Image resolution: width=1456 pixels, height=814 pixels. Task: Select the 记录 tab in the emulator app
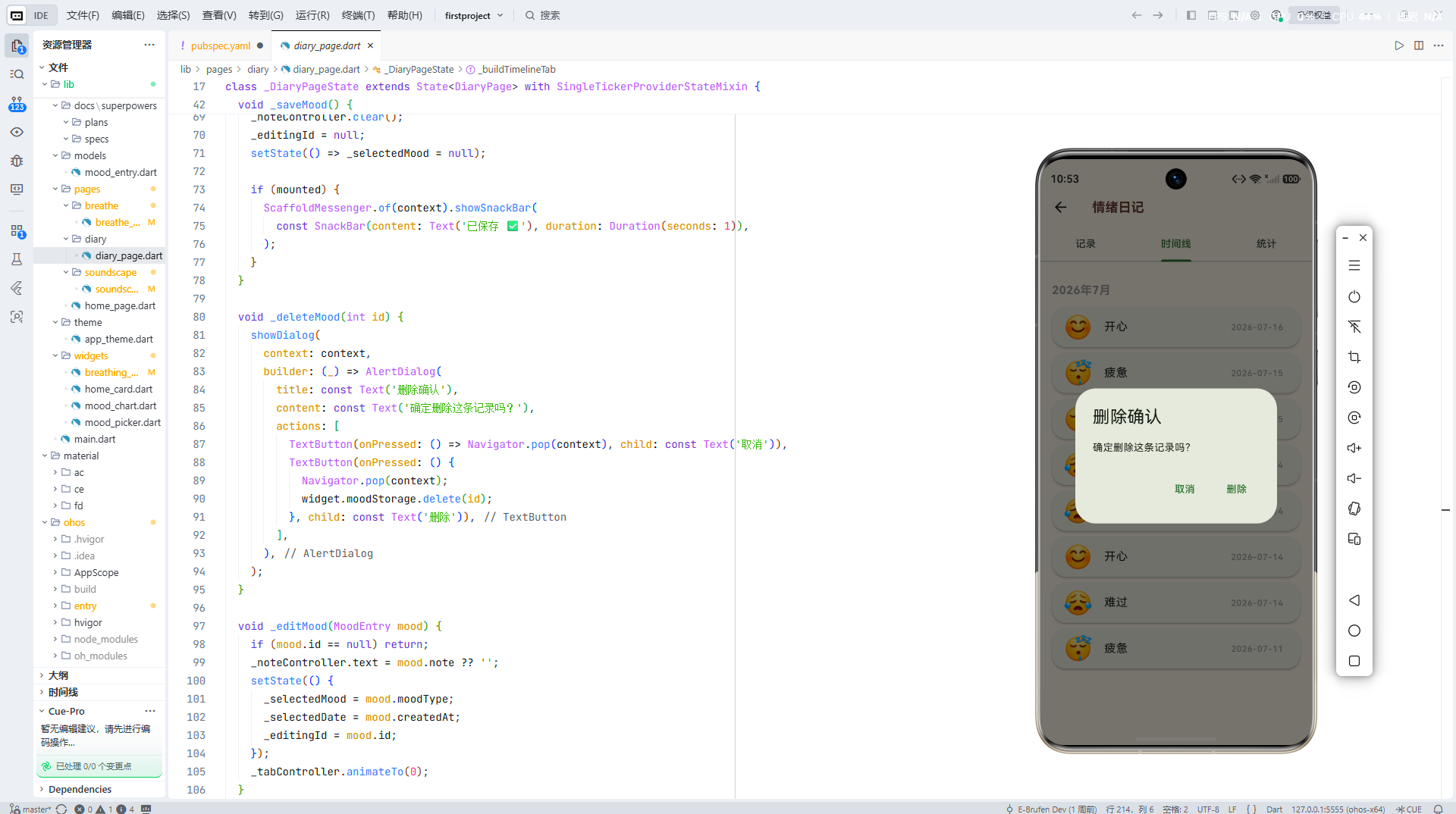tap(1085, 243)
